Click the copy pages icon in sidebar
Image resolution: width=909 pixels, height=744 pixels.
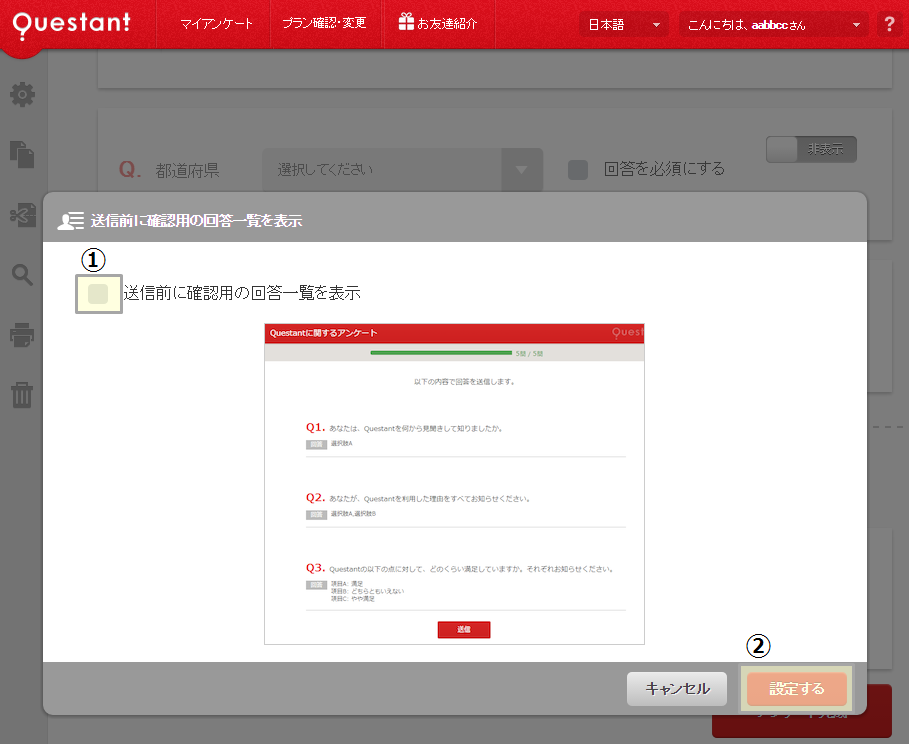(x=23, y=154)
